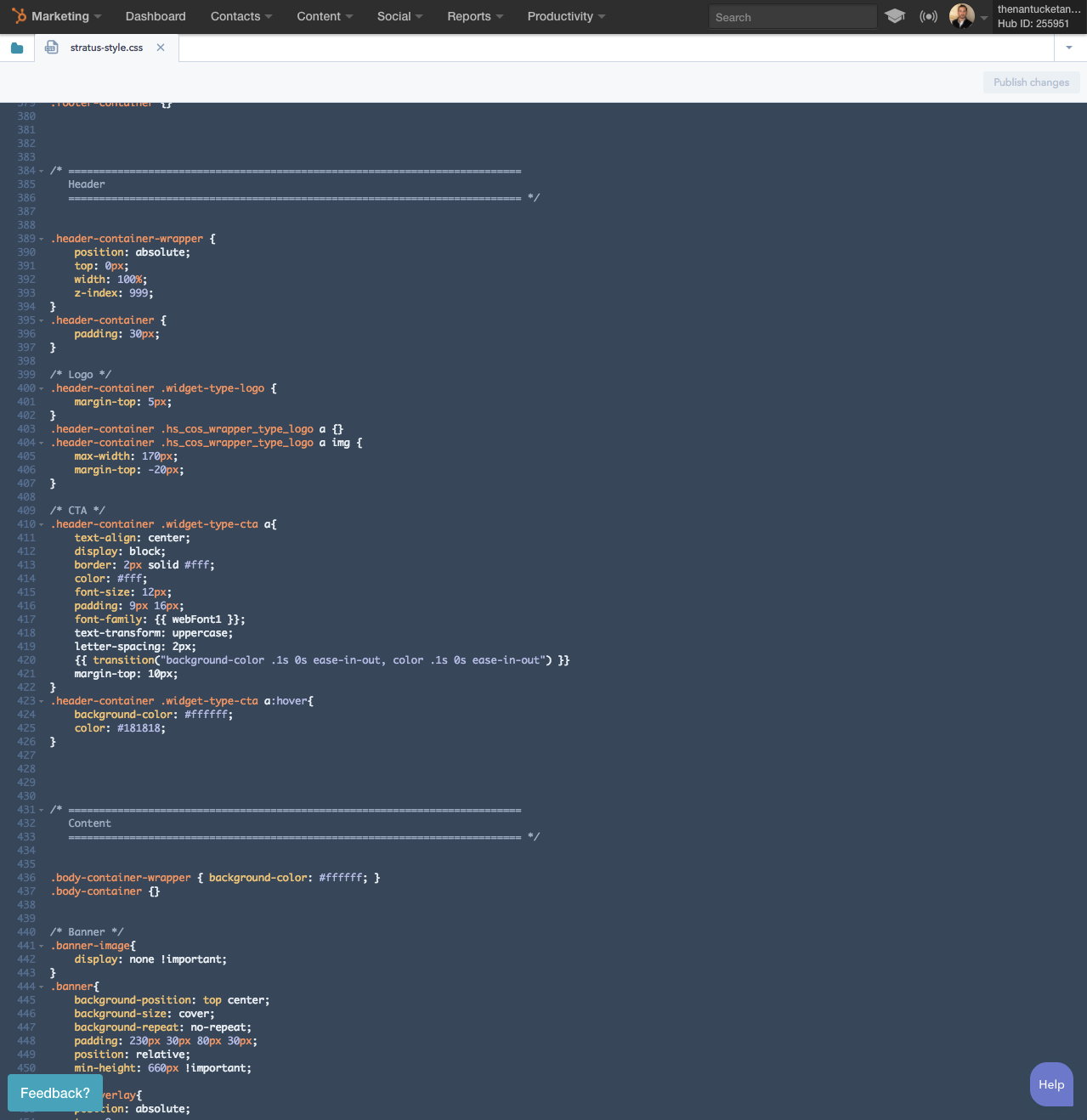Click line number 428 in gutter
Viewport: 1087px width, 1120px height.
point(26,769)
